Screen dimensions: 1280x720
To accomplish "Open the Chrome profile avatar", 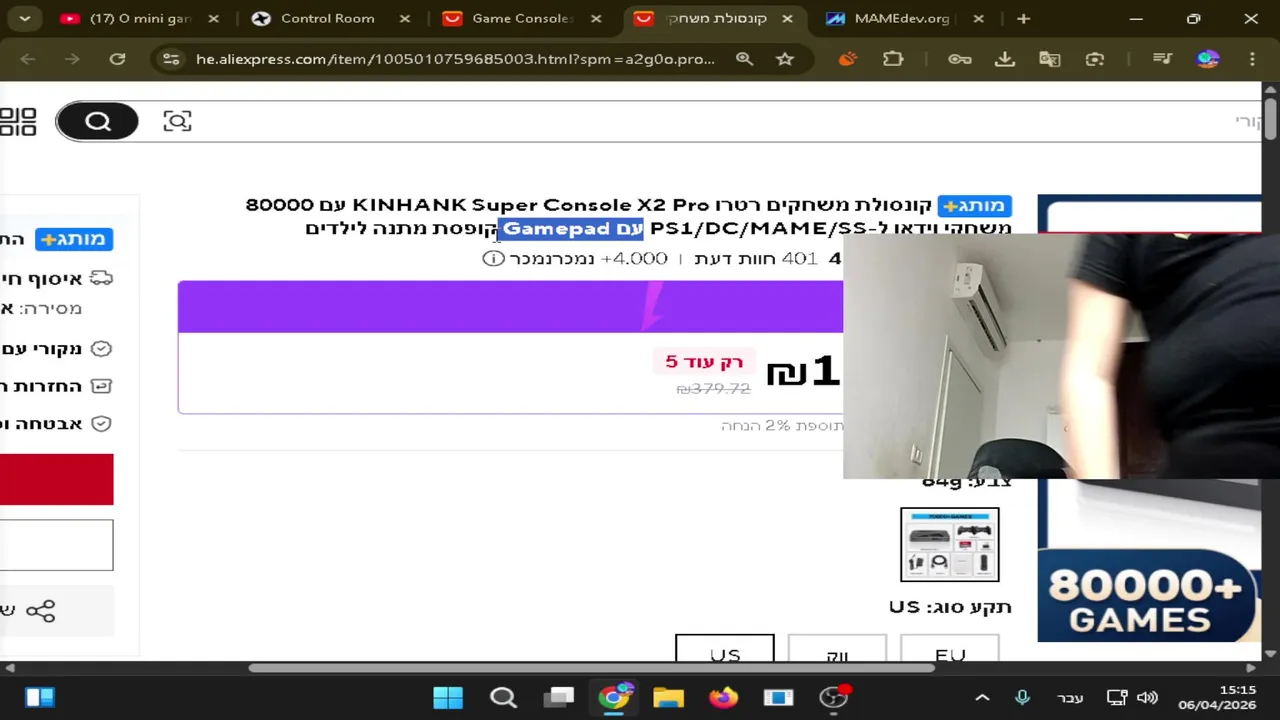I will pos(1208,59).
